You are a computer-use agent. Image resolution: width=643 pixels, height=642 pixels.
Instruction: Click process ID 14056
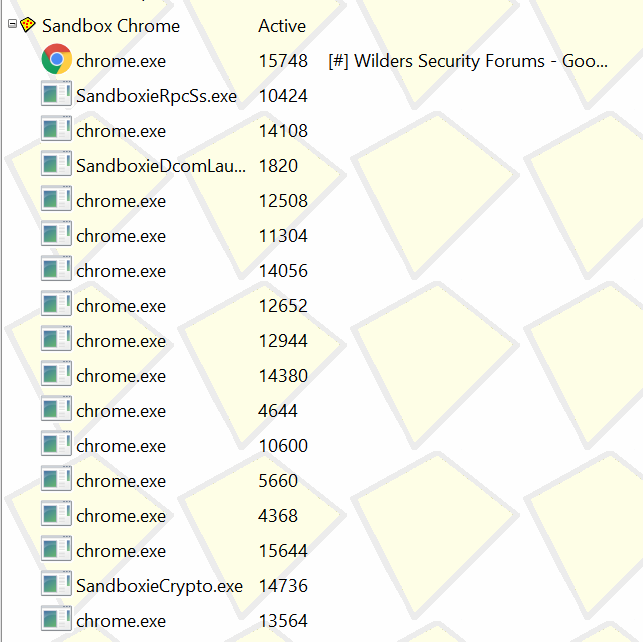tap(283, 271)
